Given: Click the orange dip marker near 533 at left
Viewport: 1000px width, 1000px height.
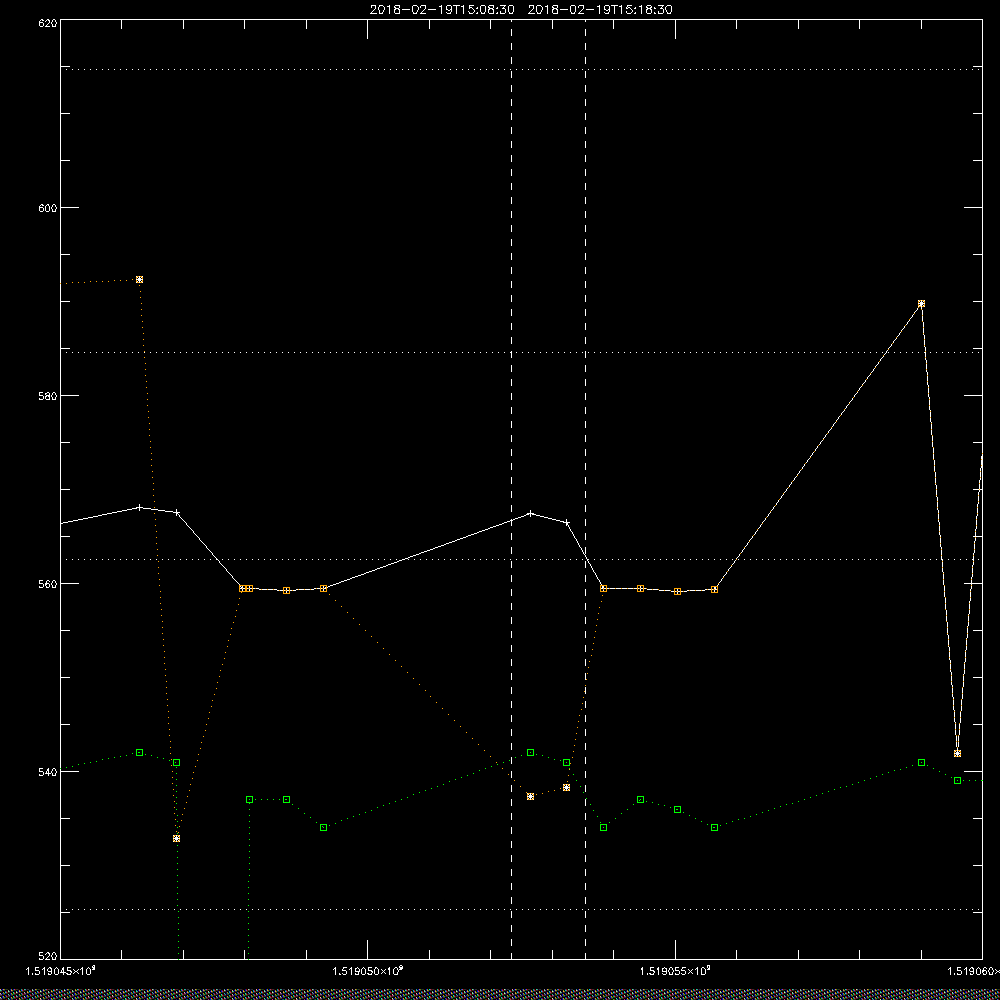Looking at the screenshot, I should click(x=177, y=839).
